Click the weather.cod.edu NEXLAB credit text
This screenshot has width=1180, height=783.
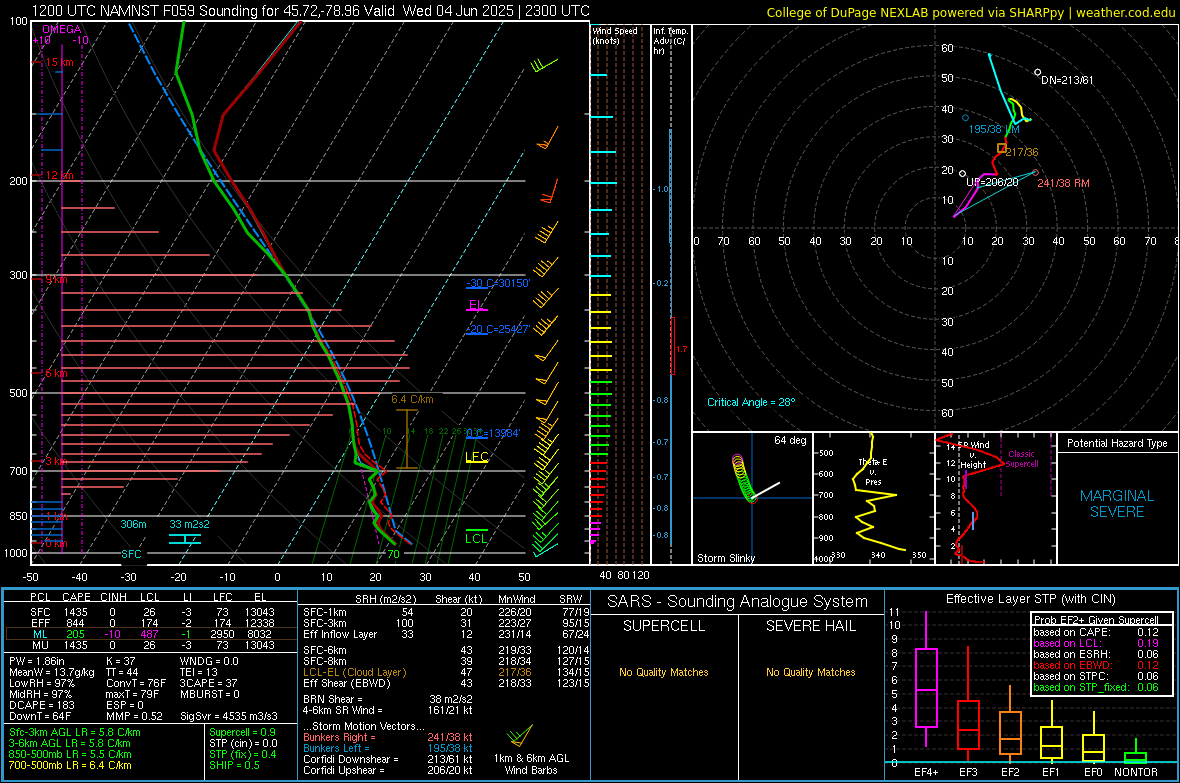click(970, 12)
